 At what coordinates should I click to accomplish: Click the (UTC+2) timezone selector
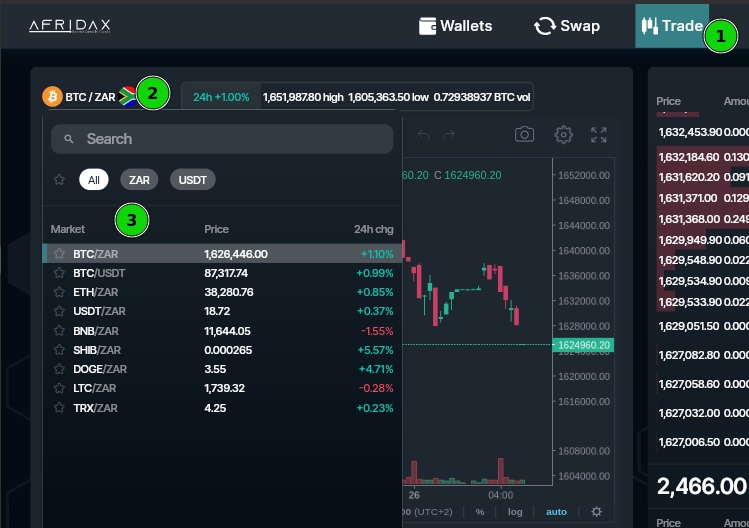click(428, 512)
